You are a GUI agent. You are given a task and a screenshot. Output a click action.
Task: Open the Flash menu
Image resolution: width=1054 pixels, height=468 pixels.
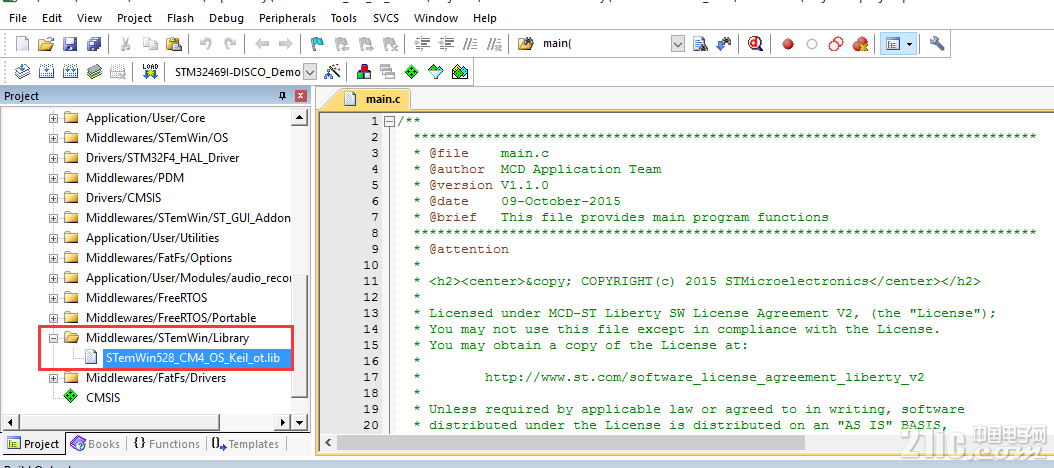tap(180, 18)
